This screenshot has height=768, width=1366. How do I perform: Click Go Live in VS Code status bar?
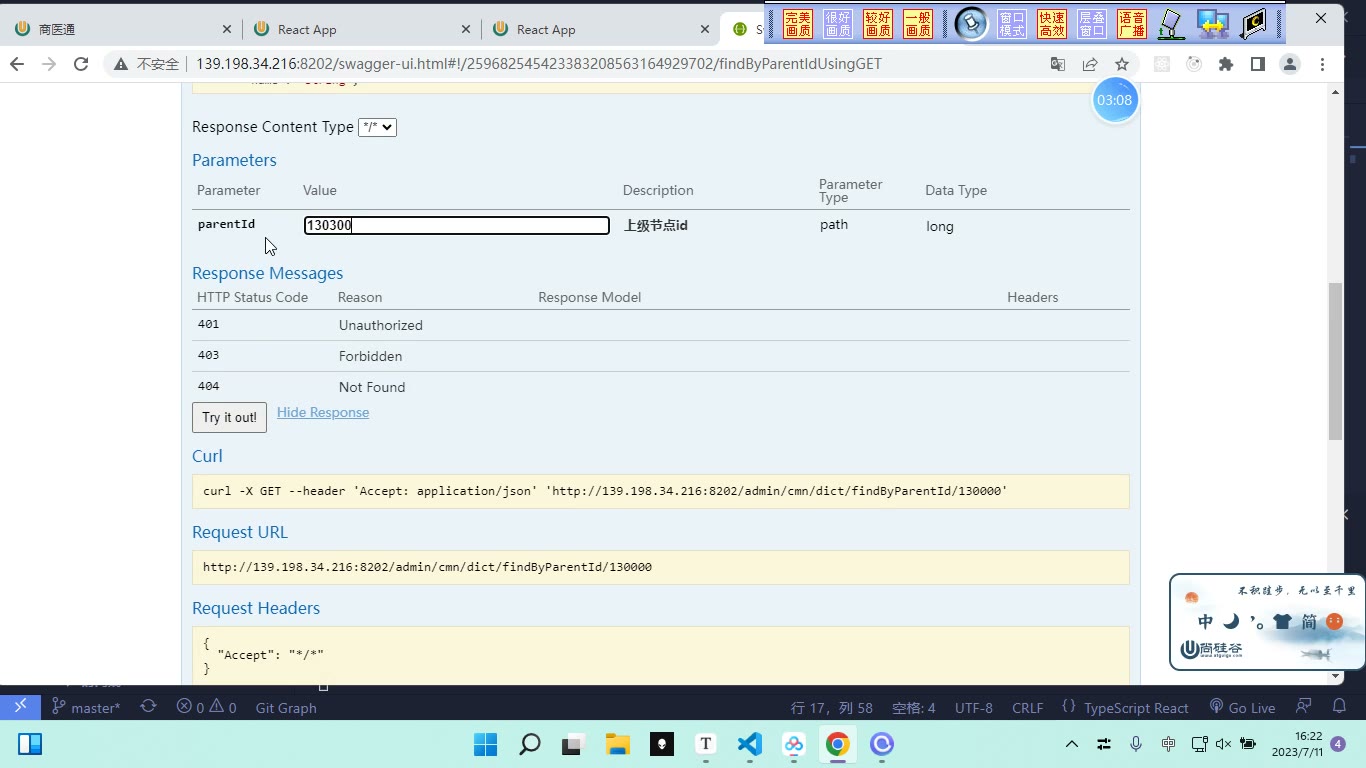(1242, 707)
